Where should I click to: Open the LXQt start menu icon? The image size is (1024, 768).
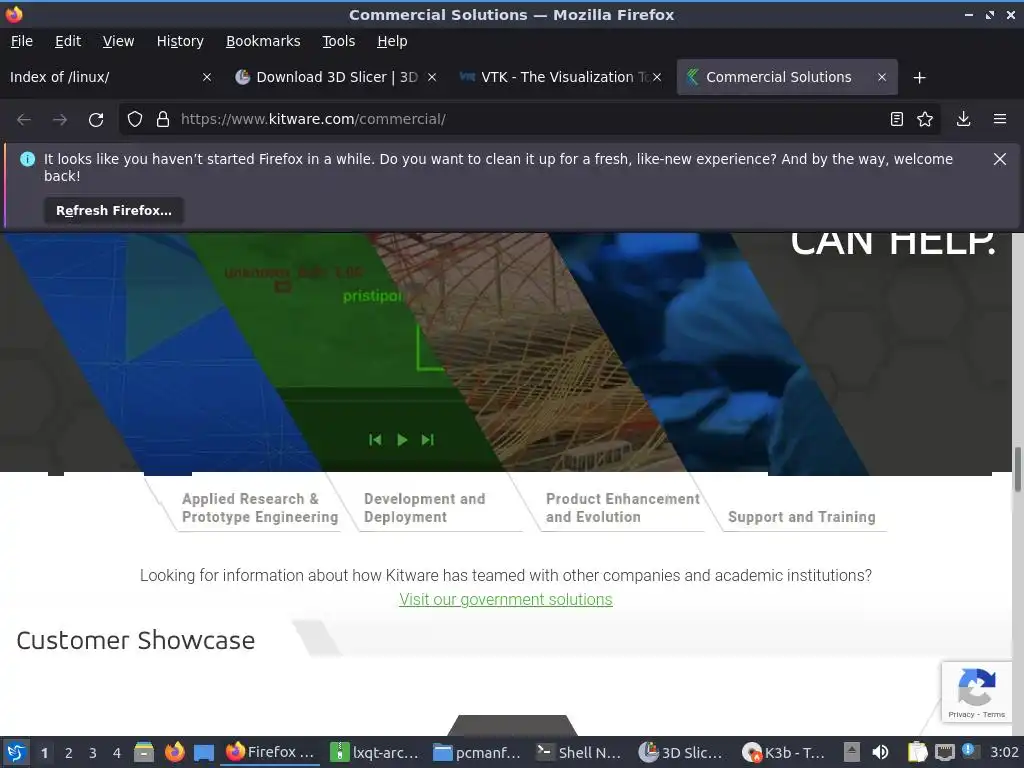[16, 752]
